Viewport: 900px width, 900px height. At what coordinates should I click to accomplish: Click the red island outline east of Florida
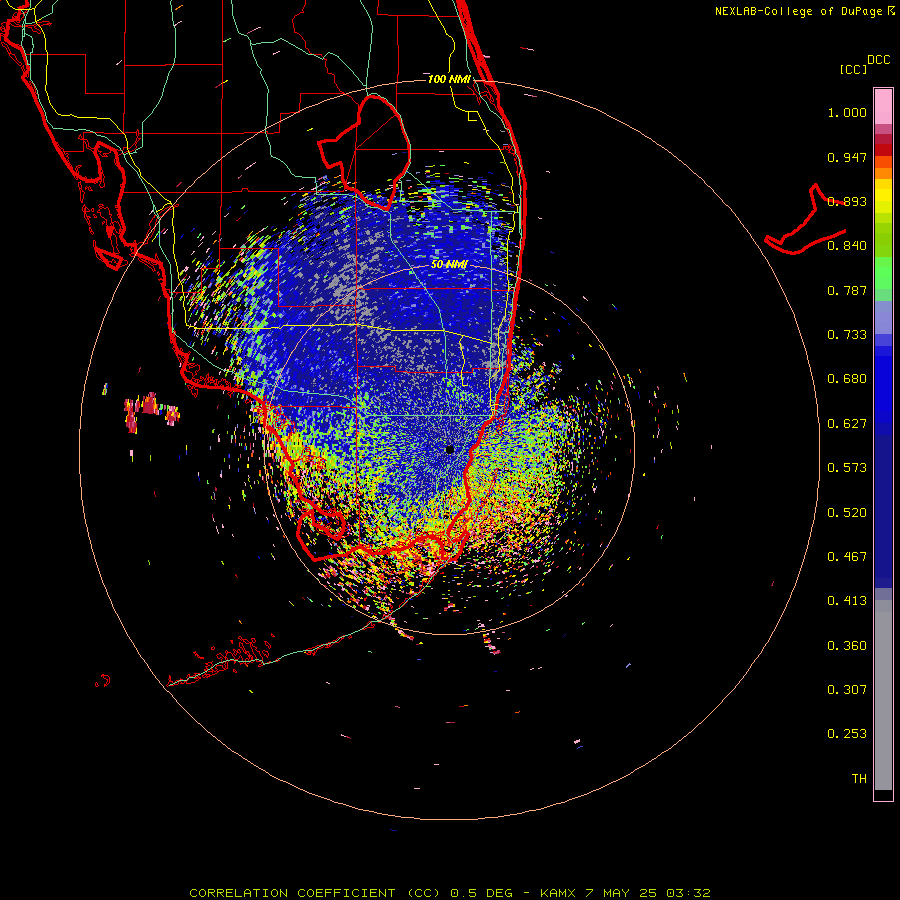coord(806,221)
